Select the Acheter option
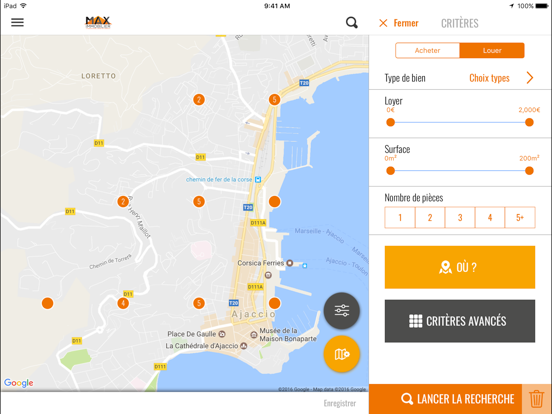The width and height of the screenshot is (552, 414). click(427, 50)
